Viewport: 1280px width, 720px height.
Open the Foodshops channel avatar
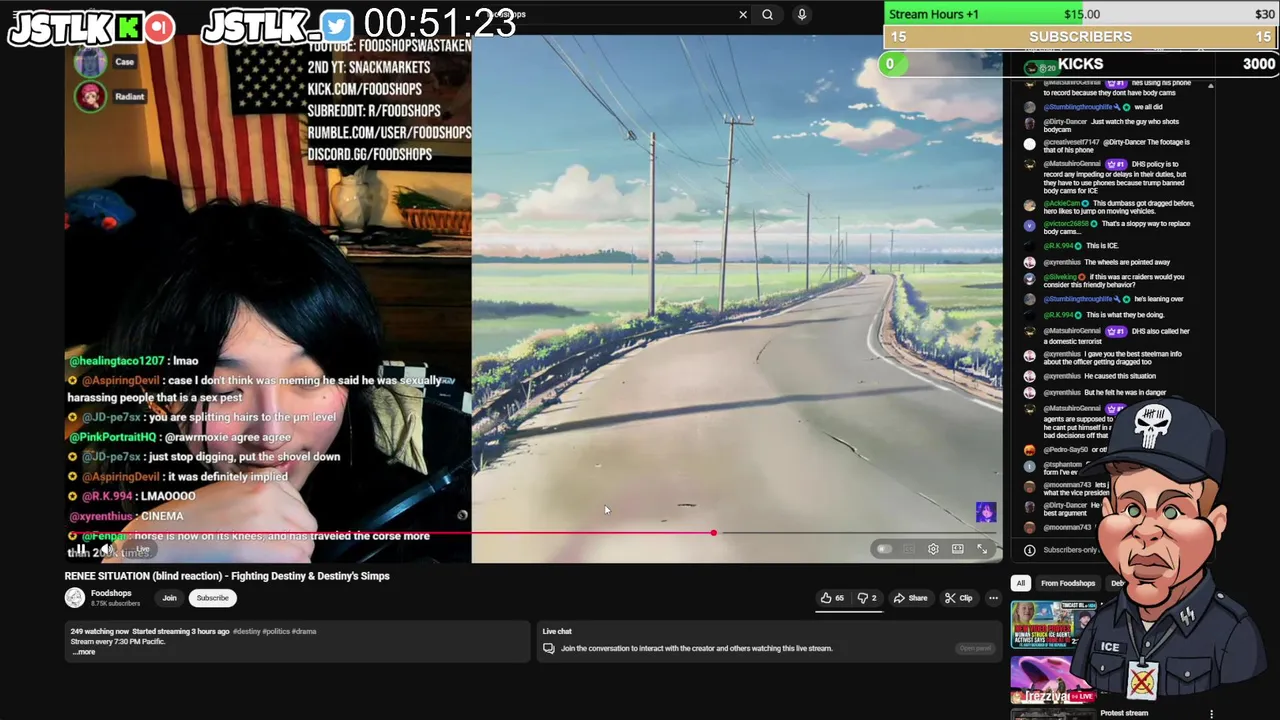[x=75, y=598]
